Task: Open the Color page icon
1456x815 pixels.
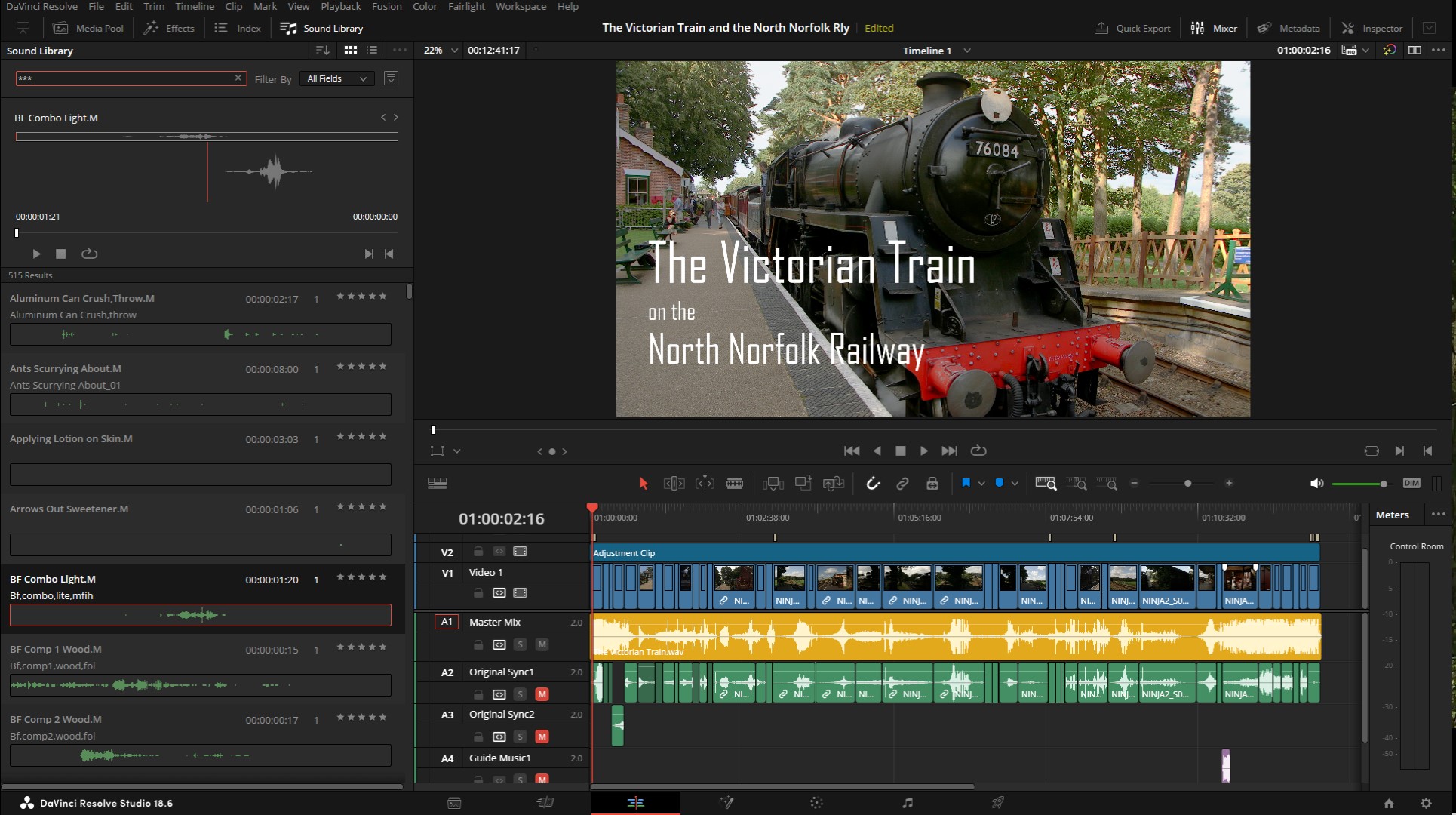Action: click(x=816, y=803)
